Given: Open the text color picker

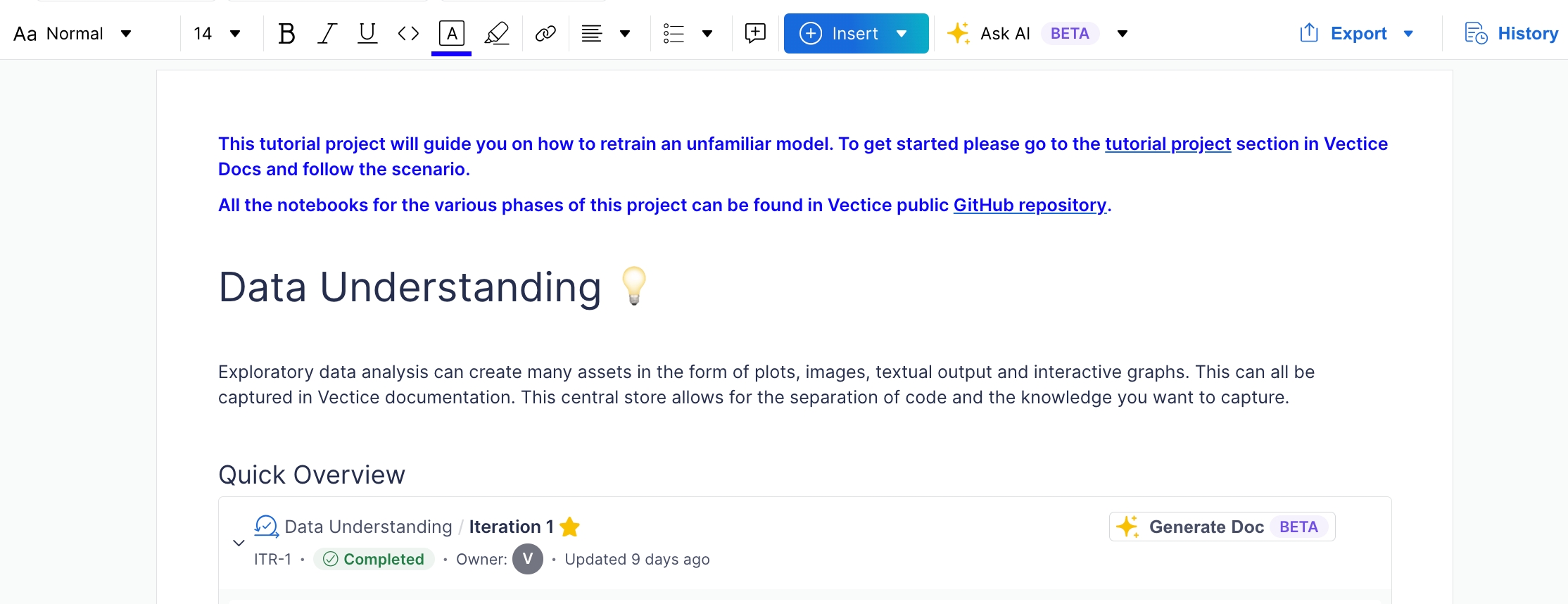Looking at the screenshot, I should click(x=451, y=34).
